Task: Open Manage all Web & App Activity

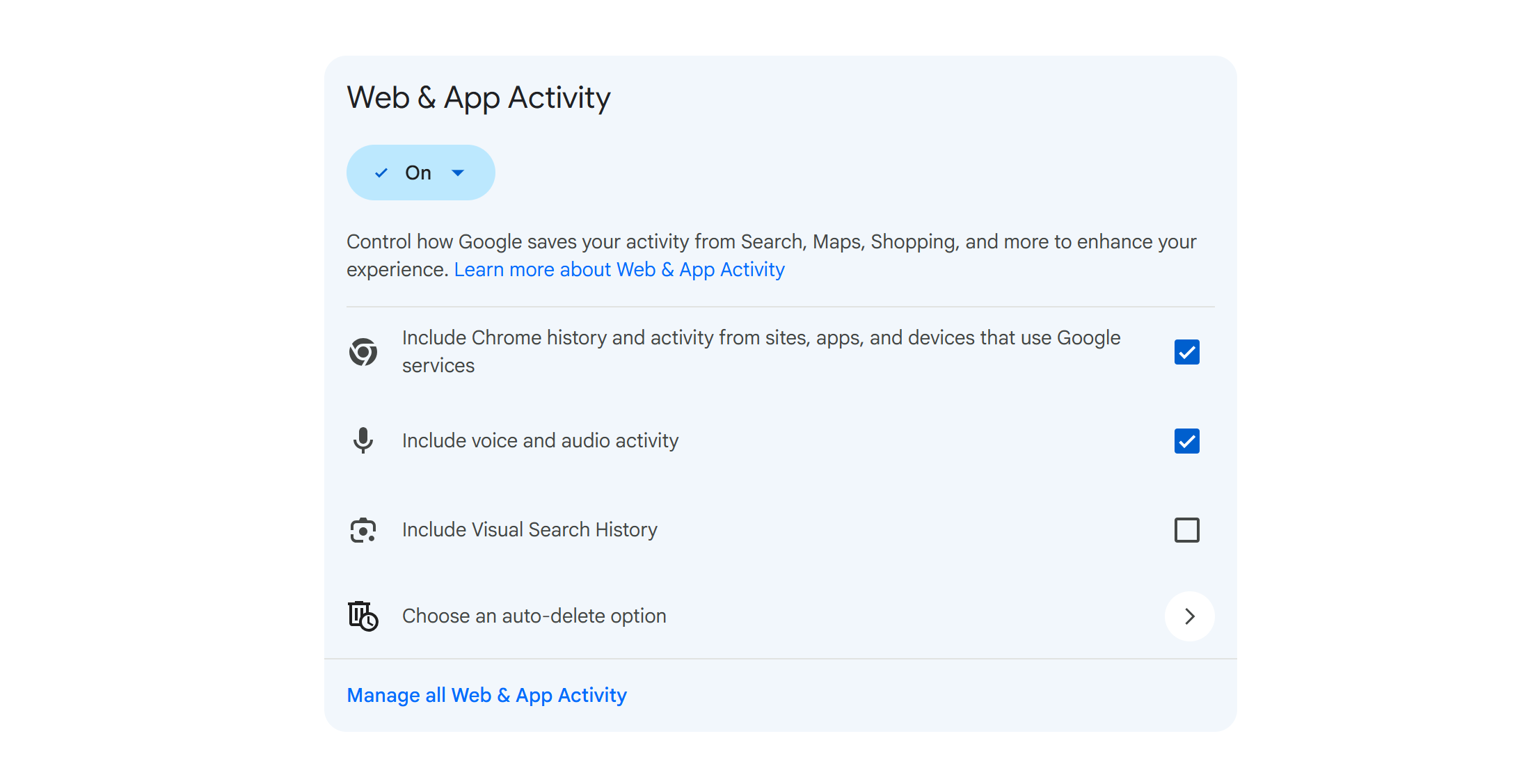Action: point(487,695)
